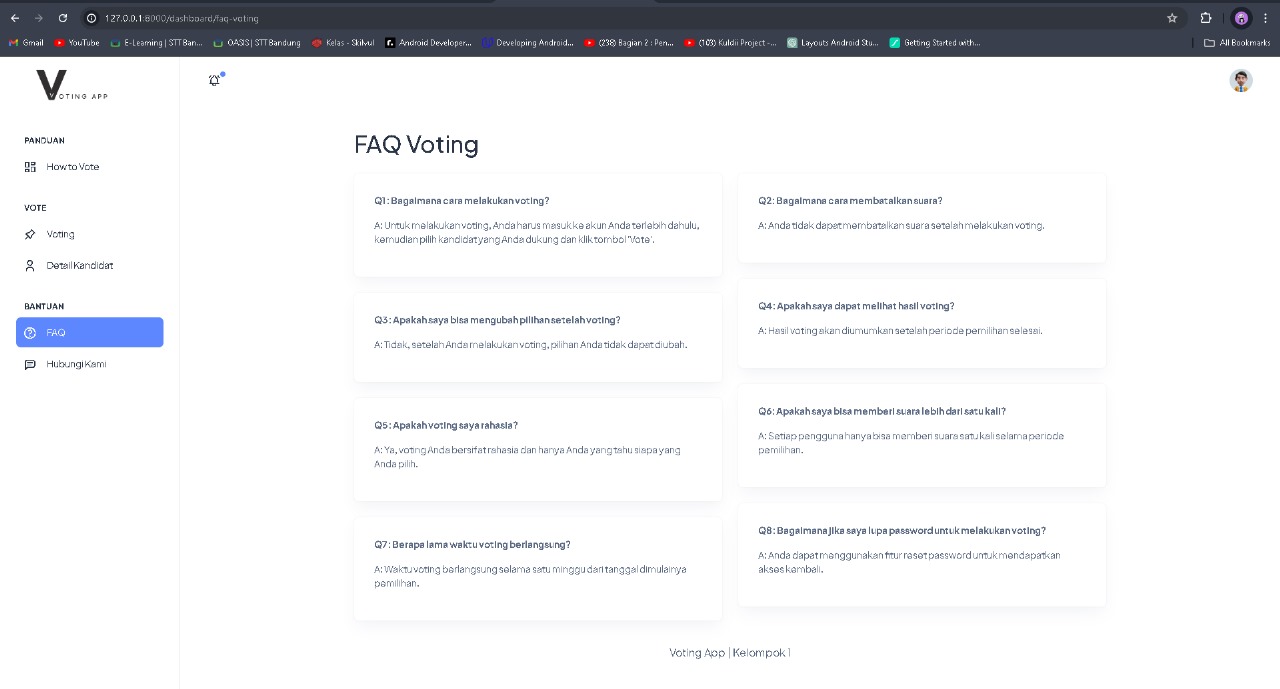Select the FAQ sidebar item
The height and width of the screenshot is (689, 1280).
(x=89, y=332)
